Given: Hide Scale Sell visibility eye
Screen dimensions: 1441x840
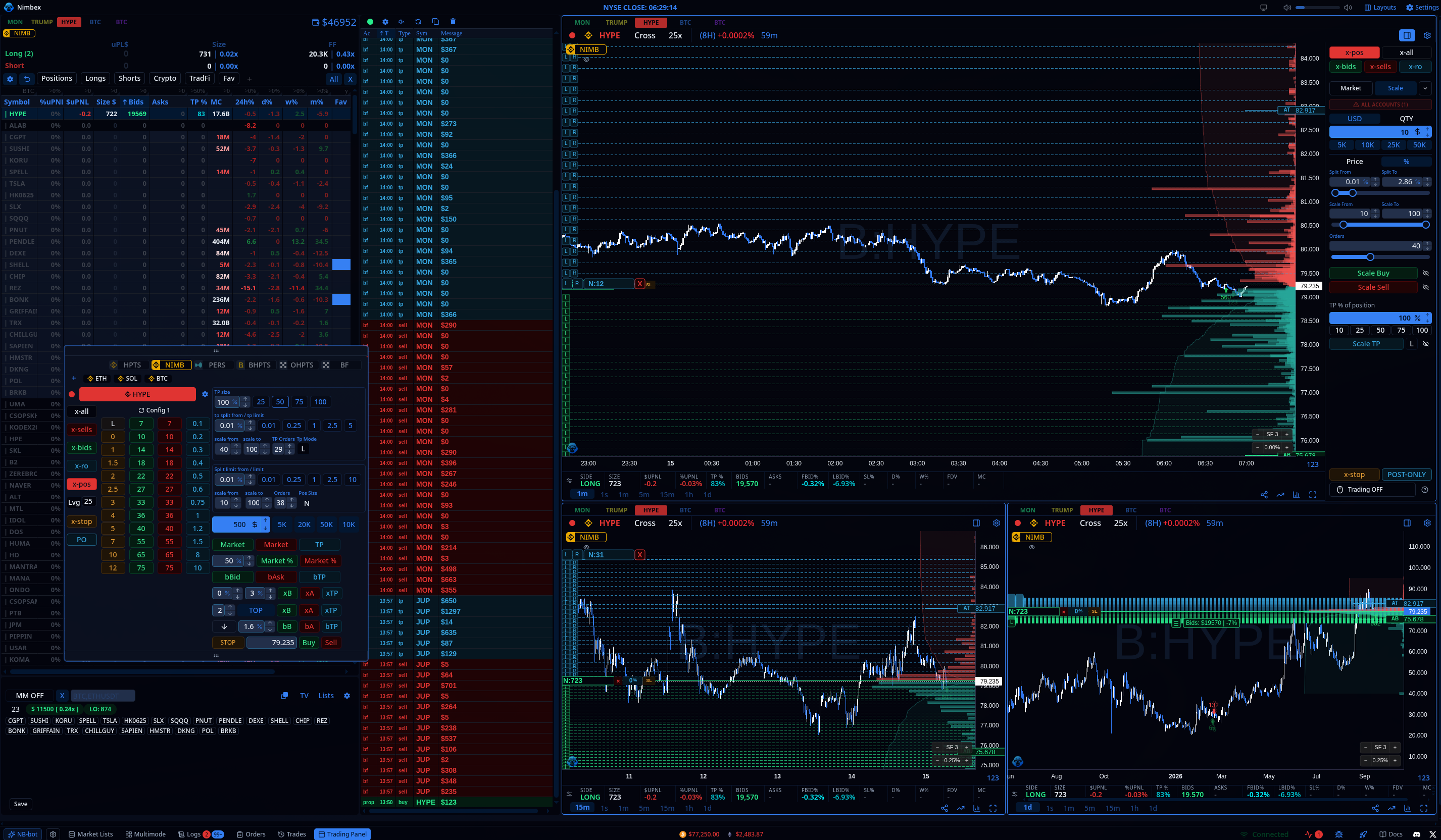Looking at the screenshot, I should pos(1425,287).
